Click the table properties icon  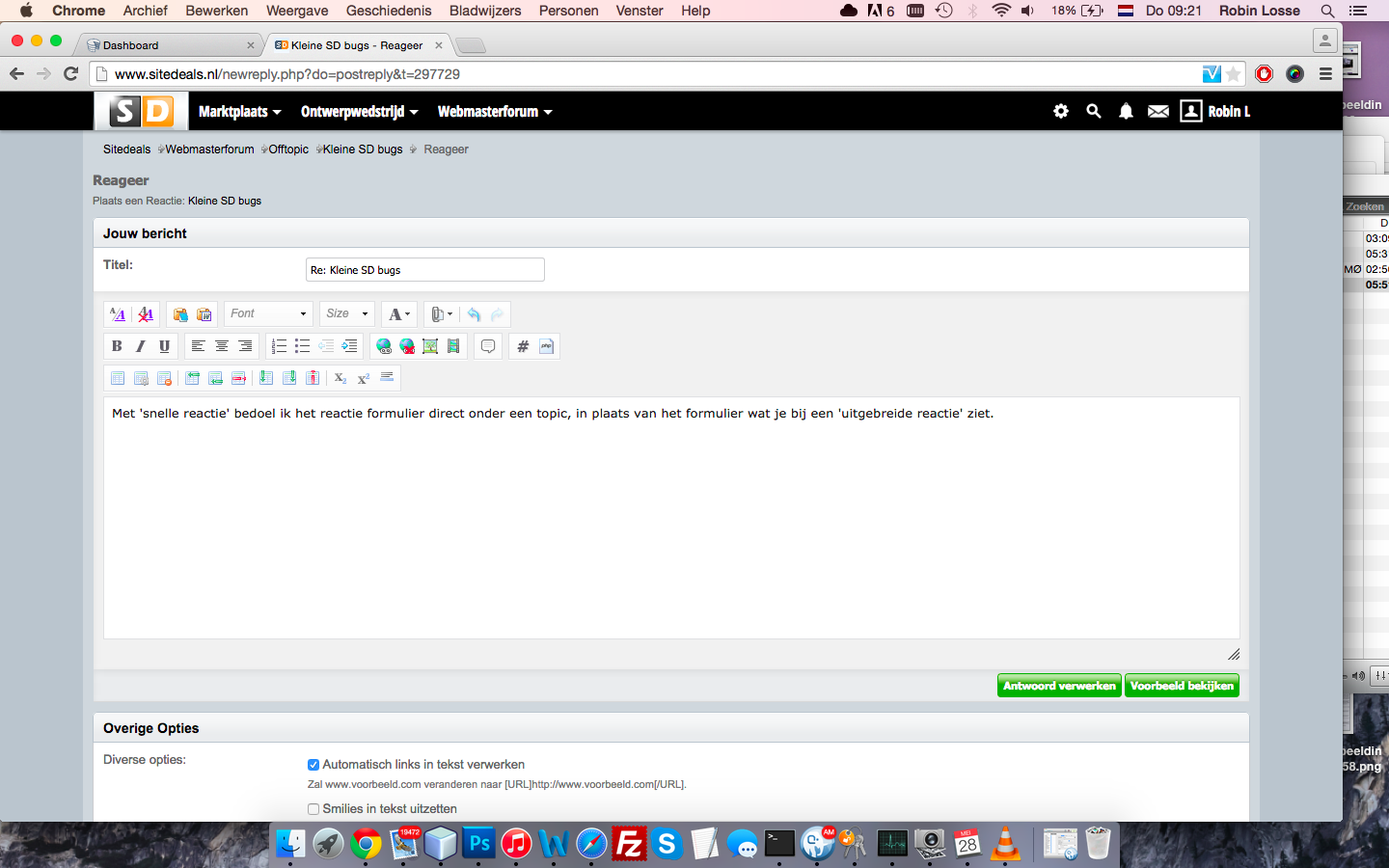point(141,378)
